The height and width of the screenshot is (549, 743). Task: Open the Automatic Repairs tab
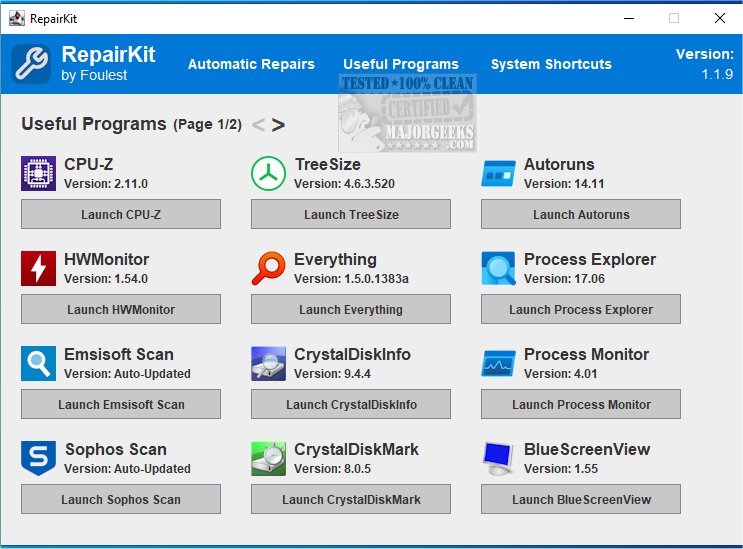coord(251,64)
